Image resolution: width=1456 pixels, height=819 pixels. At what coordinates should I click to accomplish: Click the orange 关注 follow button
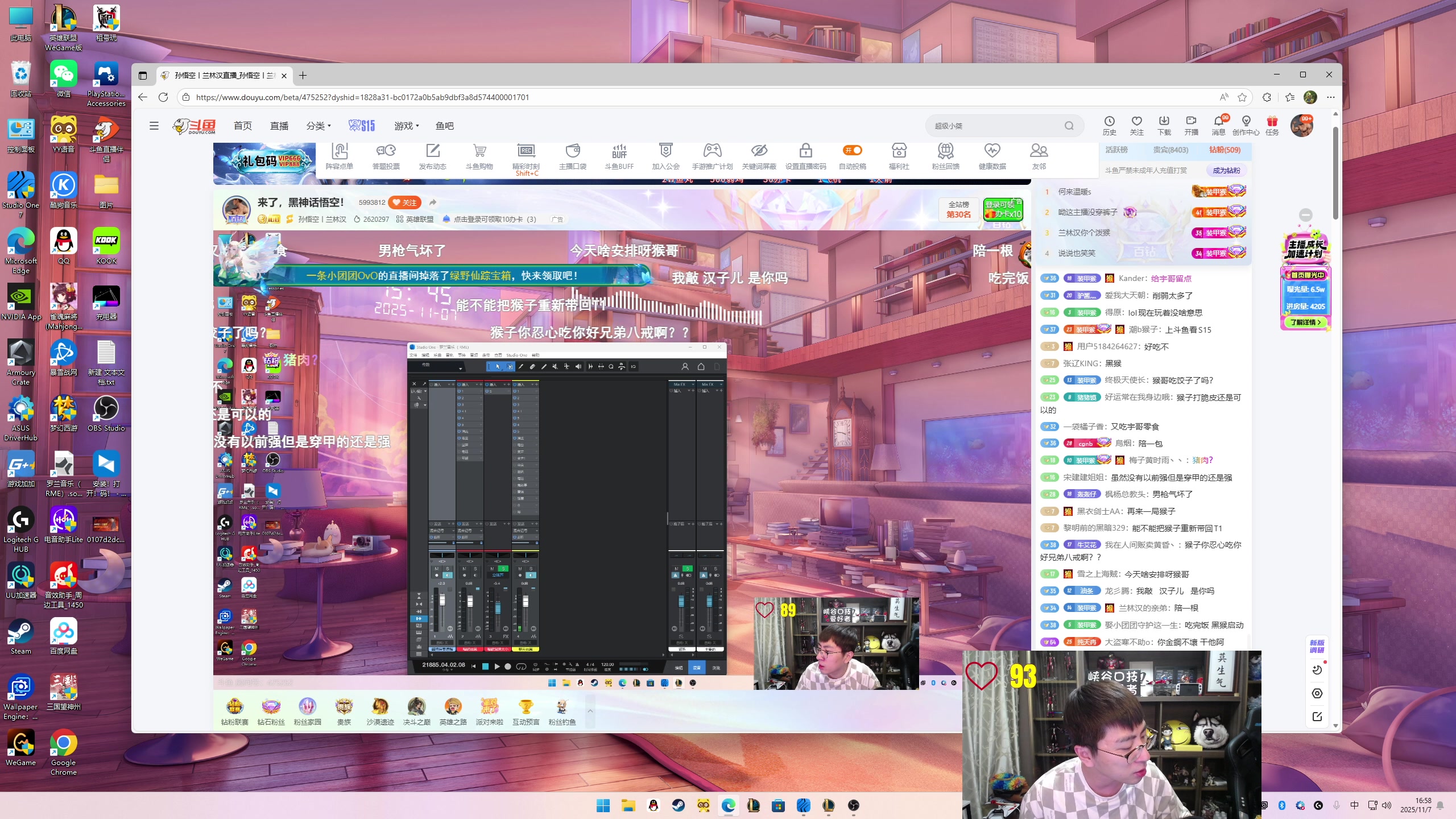(x=405, y=203)
